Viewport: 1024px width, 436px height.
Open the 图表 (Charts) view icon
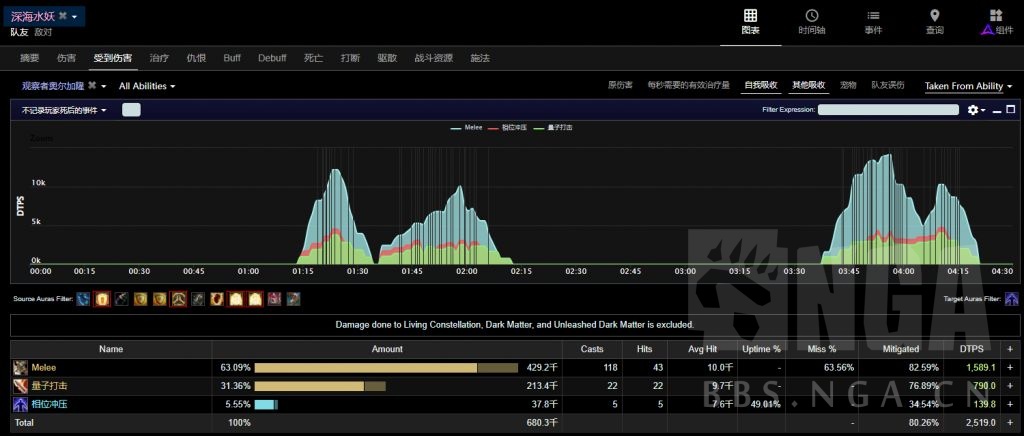point(750,21)
